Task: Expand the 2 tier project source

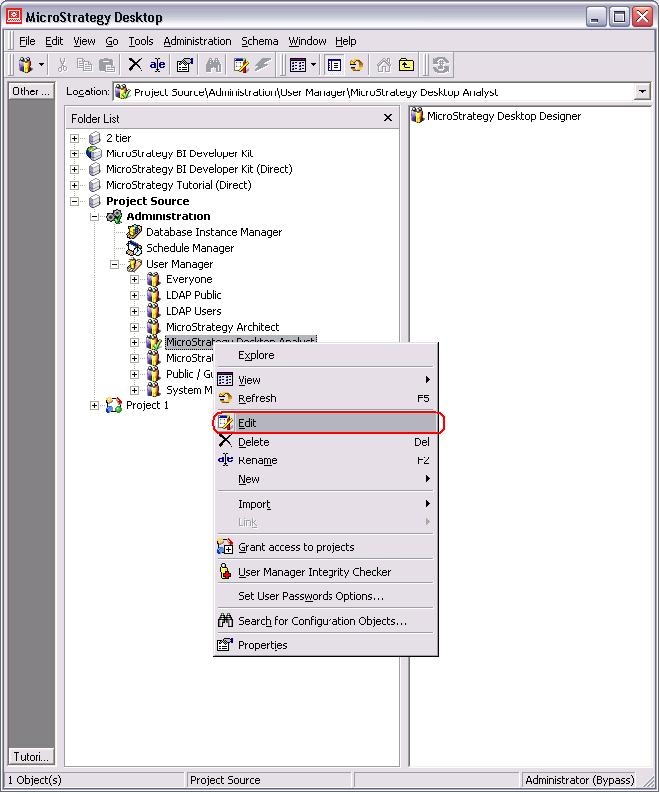Action: (x=75, y=138)
